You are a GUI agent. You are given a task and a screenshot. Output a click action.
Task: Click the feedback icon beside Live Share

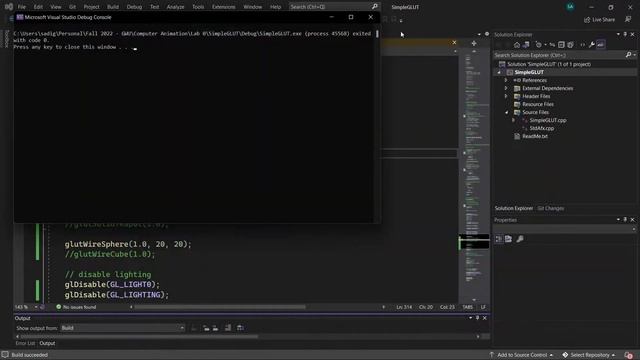click(x=628, y=19)
